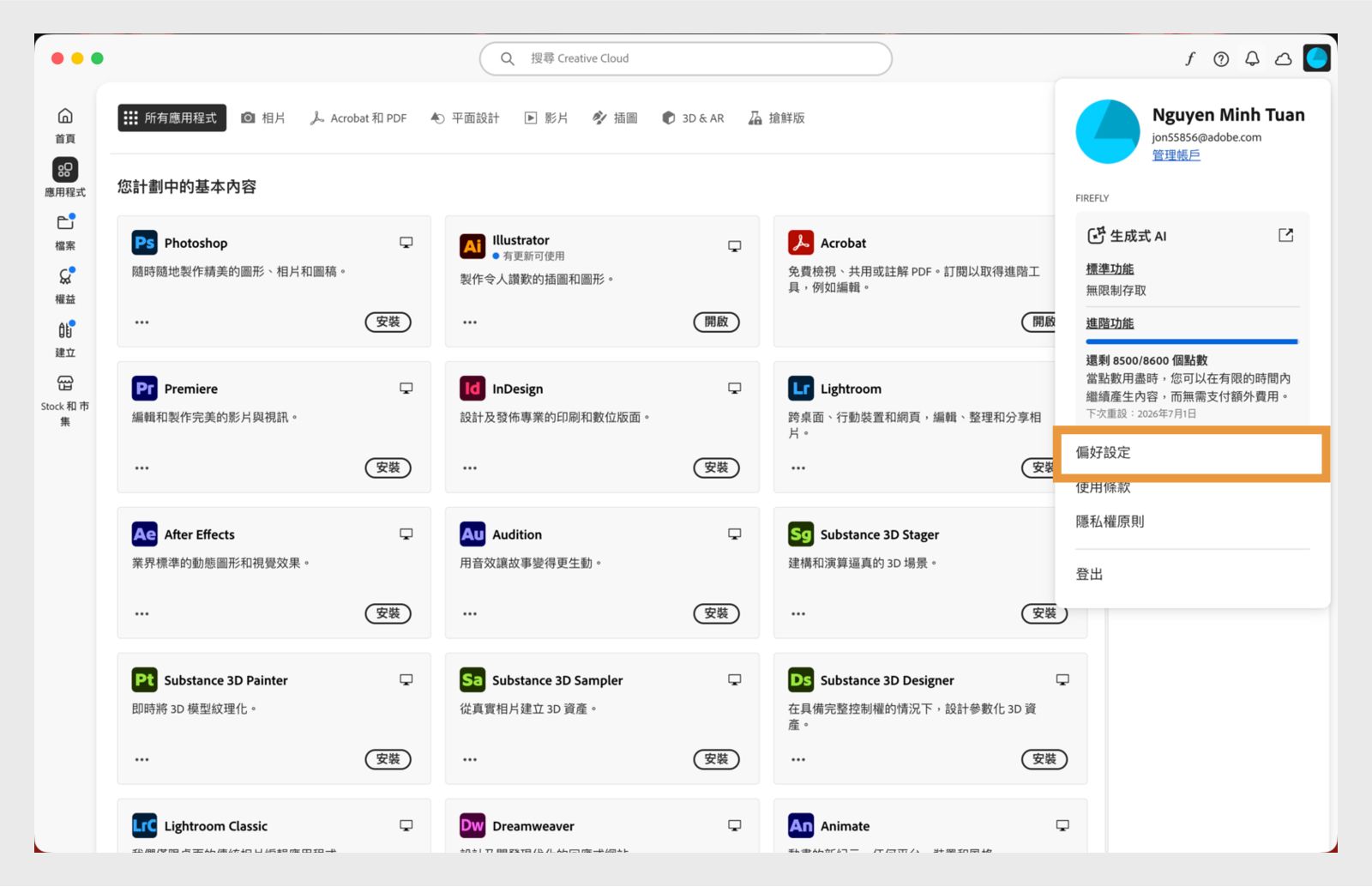Switch to the 插圖 tab

point(615,118)
